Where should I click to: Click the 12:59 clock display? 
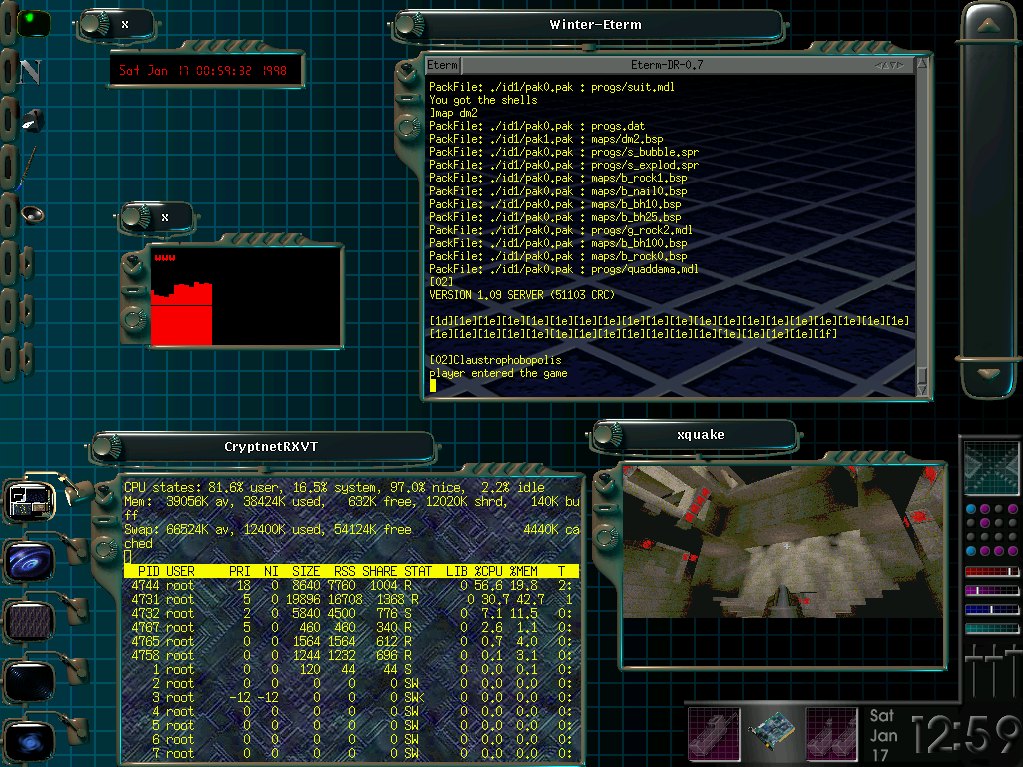point(966,736)
